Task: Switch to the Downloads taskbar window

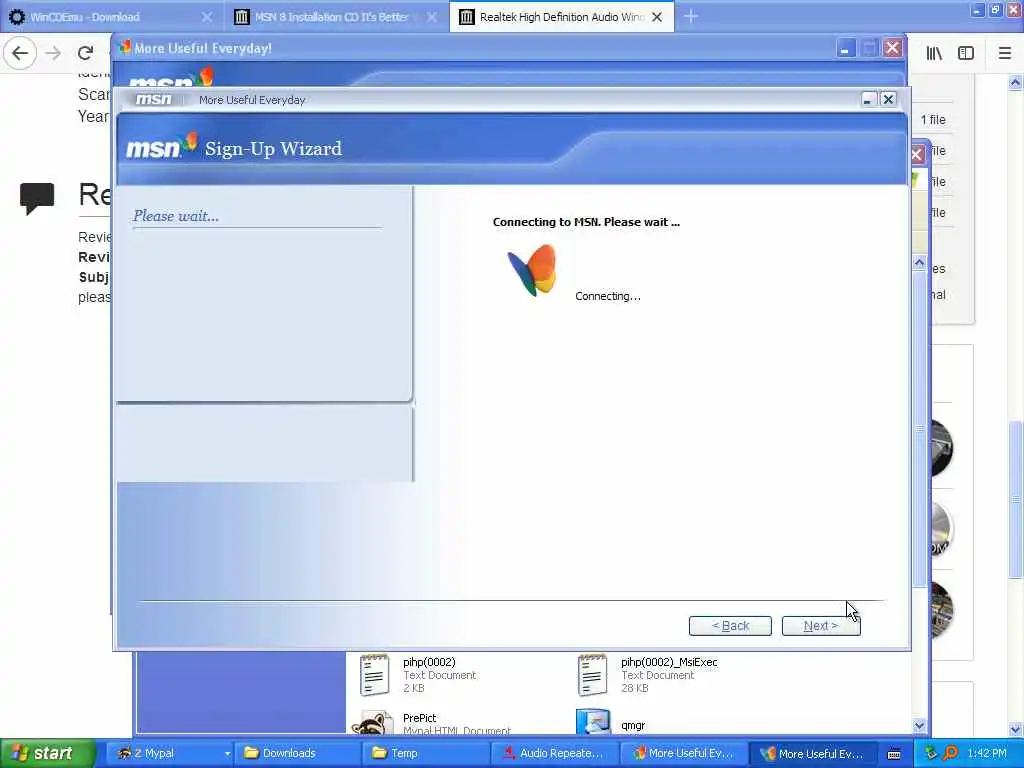Action: pos(298,753)
